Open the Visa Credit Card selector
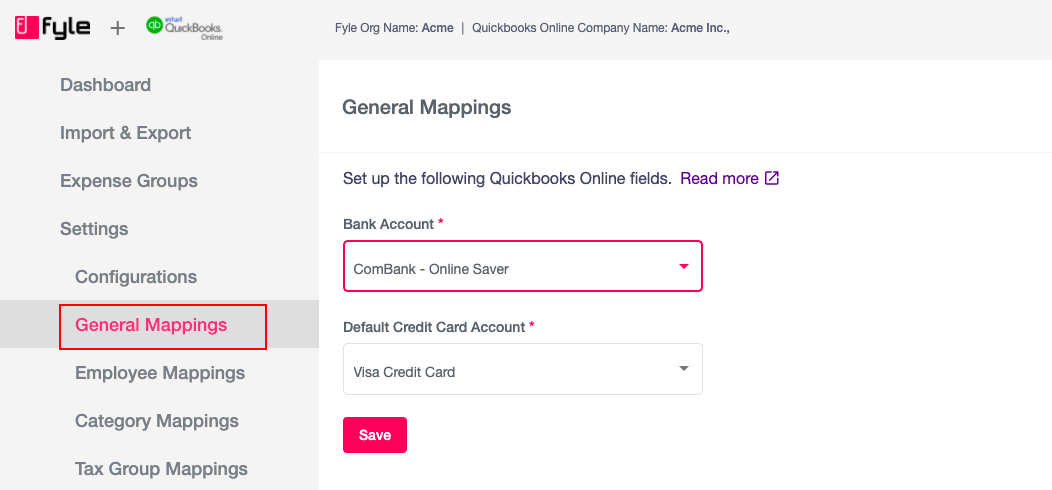1052x490 pixels. (x=523, y=369)
